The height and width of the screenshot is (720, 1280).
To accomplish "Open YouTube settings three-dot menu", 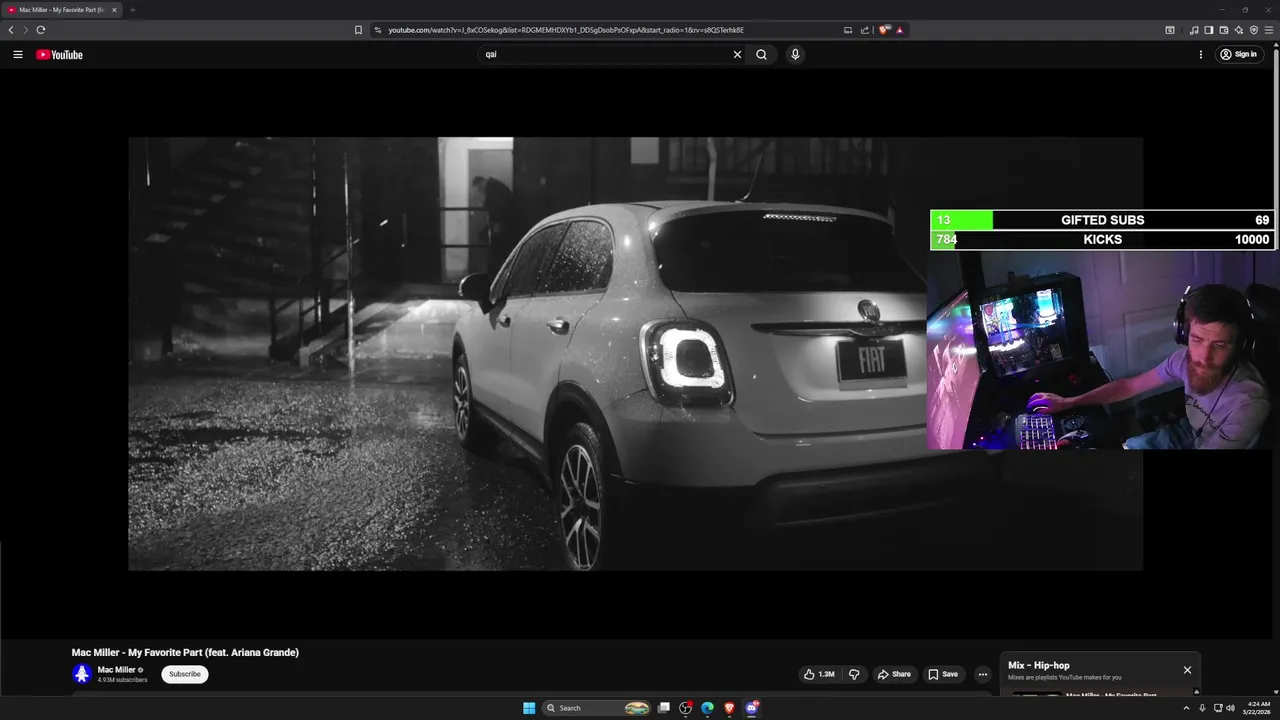I will (1200, 55).
